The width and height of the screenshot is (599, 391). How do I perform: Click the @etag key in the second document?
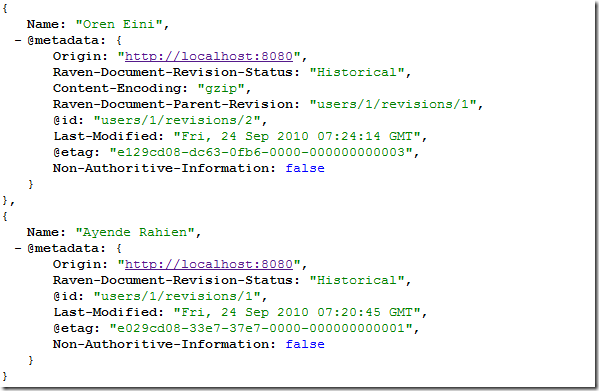point(76,328)
